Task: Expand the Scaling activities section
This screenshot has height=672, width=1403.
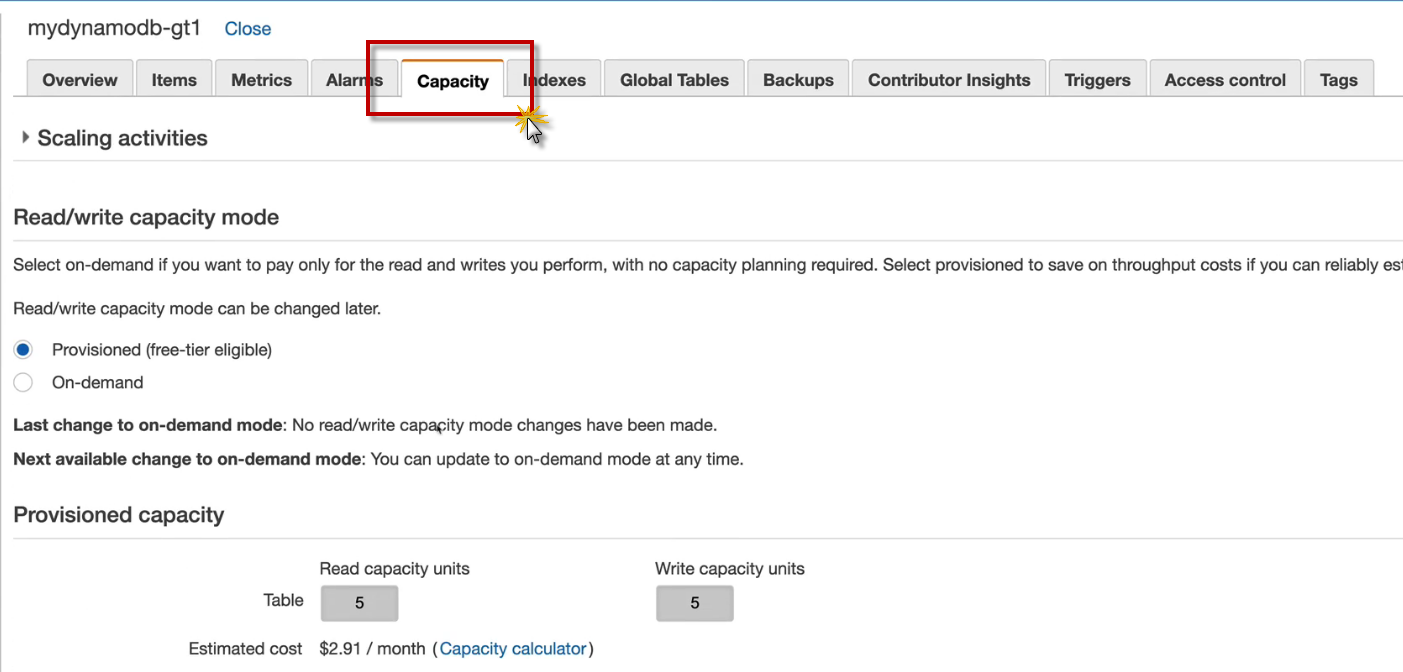Action: coord(26,138)
